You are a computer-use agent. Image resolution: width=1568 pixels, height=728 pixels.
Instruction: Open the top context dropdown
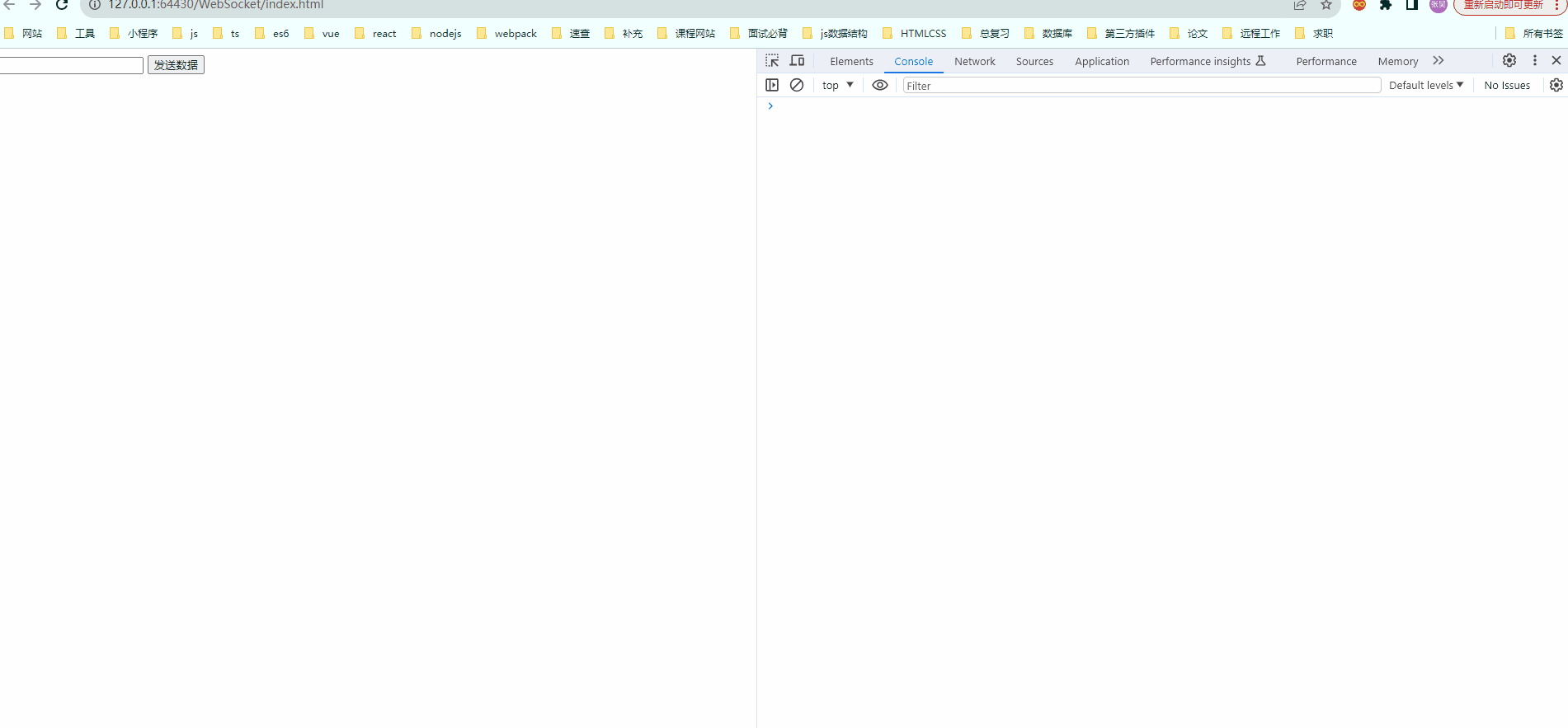(x=837, y=85)
